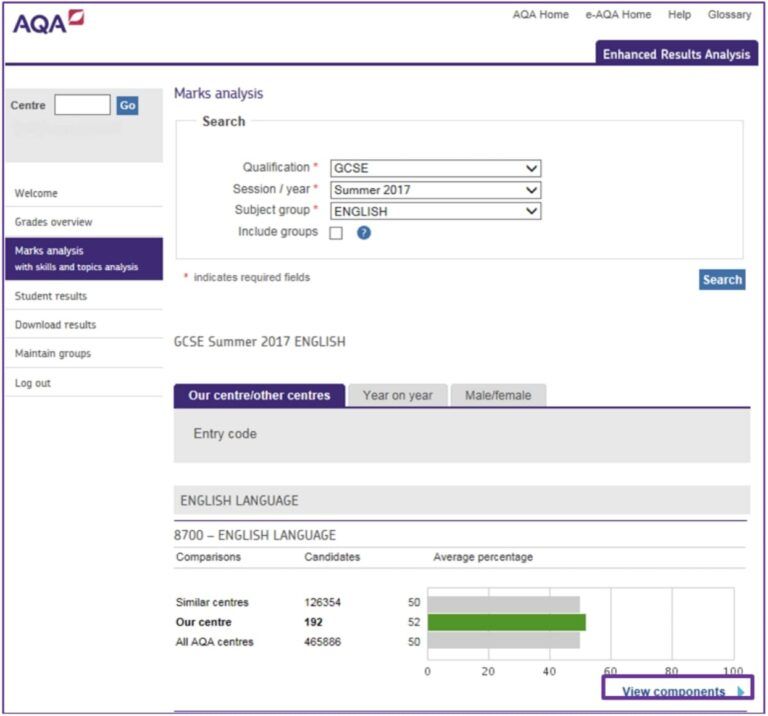Click the Centre number input field

(82, 105)
